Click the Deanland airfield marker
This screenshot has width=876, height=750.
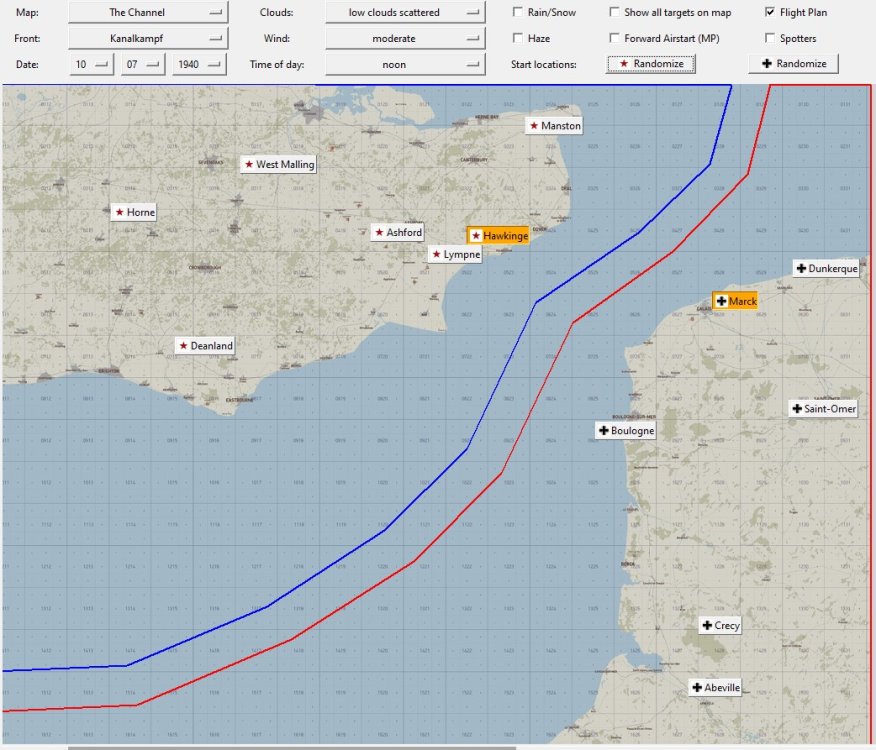pos(204,345)
